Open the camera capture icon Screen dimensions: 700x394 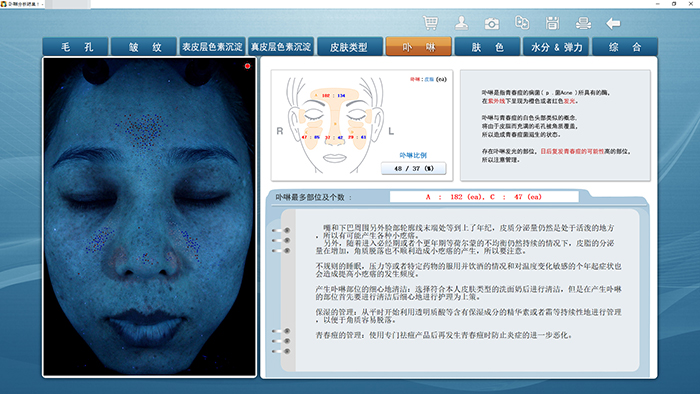492,23
